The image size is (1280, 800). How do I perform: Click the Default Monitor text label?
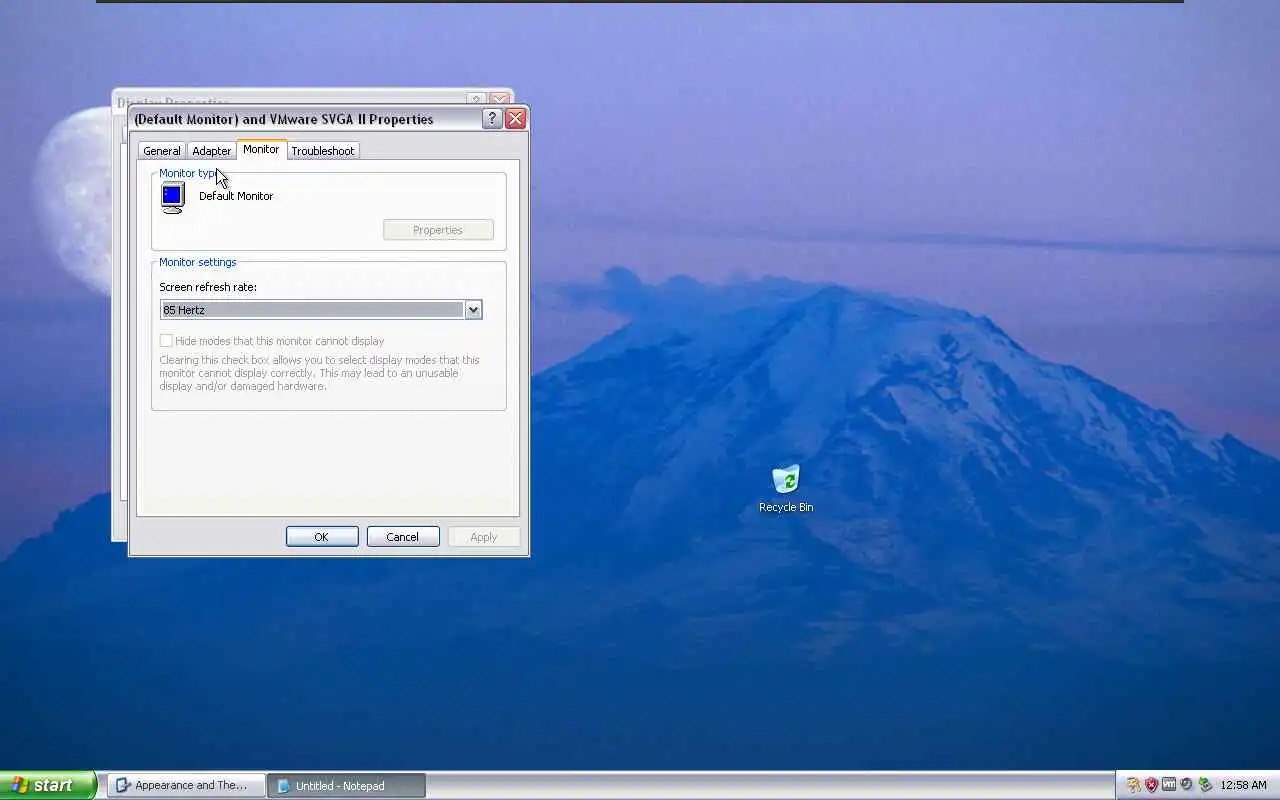point(236,196)
